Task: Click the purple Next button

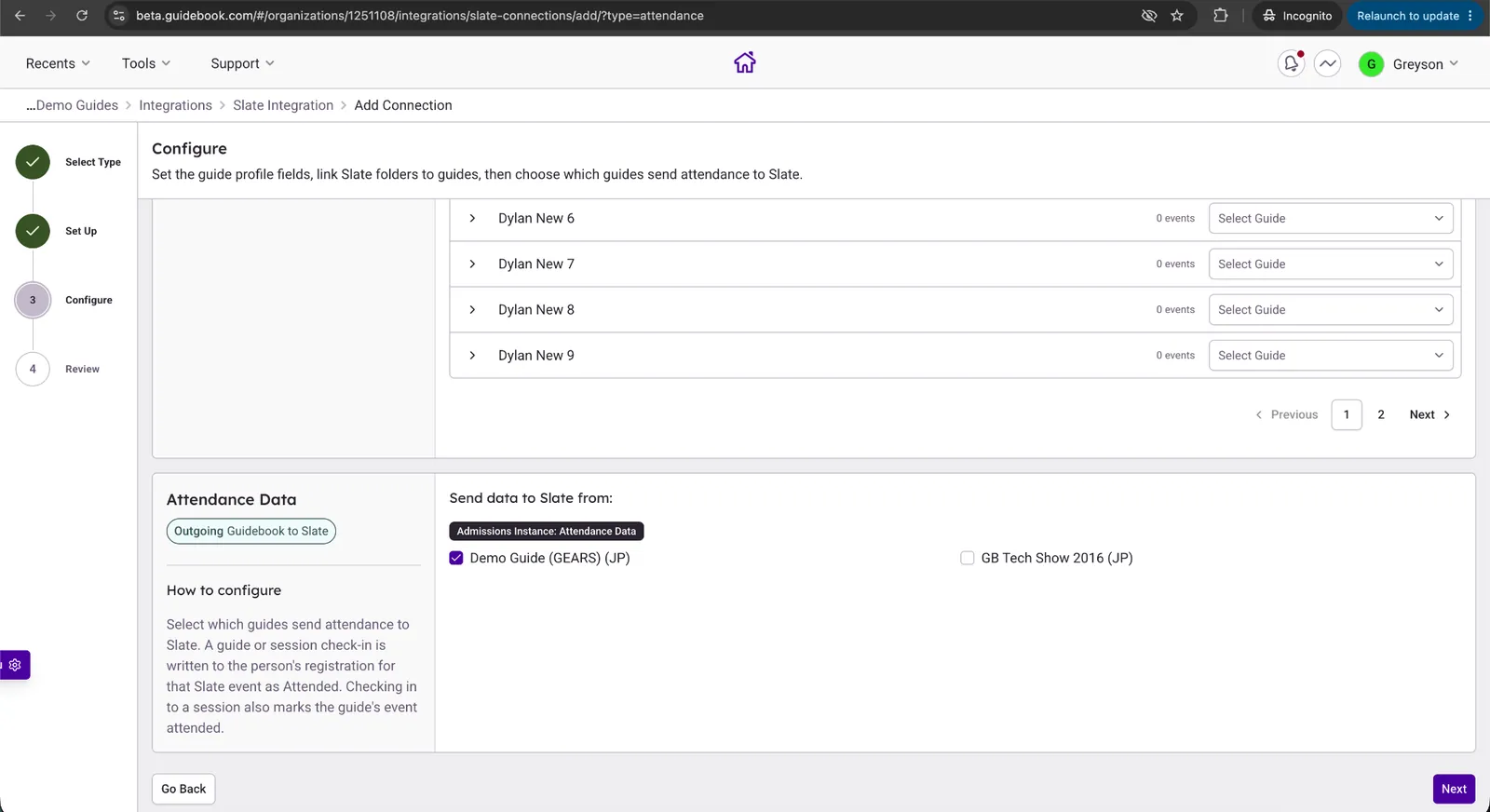Action: pyautogui.click(x=1454, y=789)
